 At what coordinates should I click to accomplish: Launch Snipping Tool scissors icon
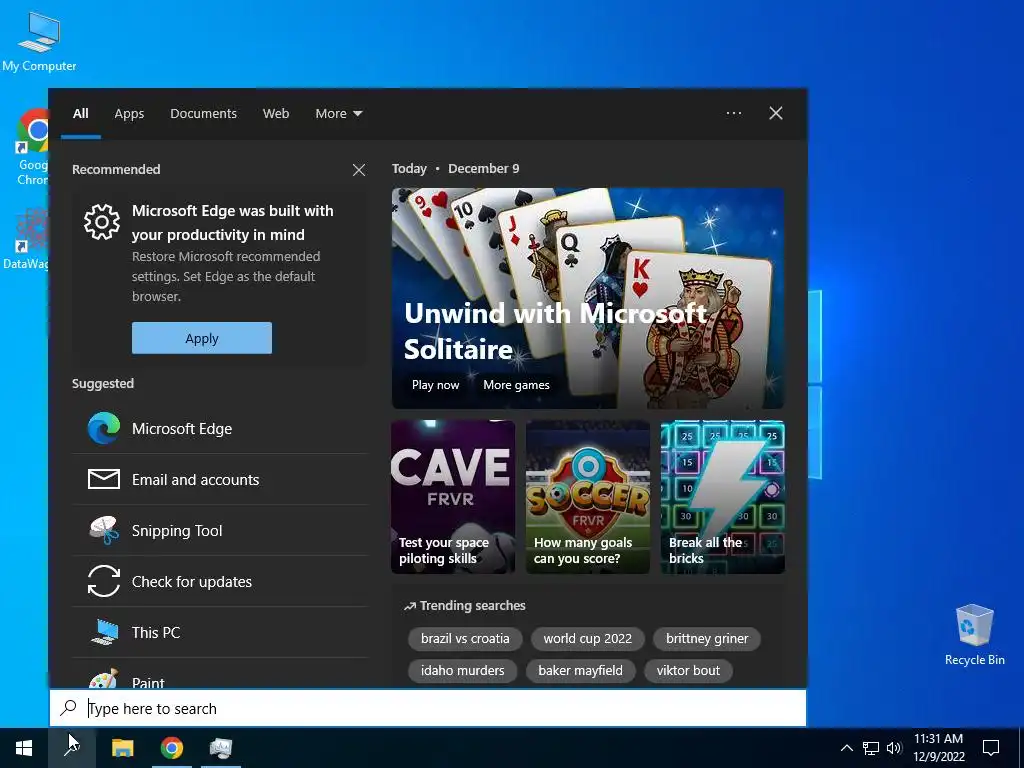tap(104, 530)
